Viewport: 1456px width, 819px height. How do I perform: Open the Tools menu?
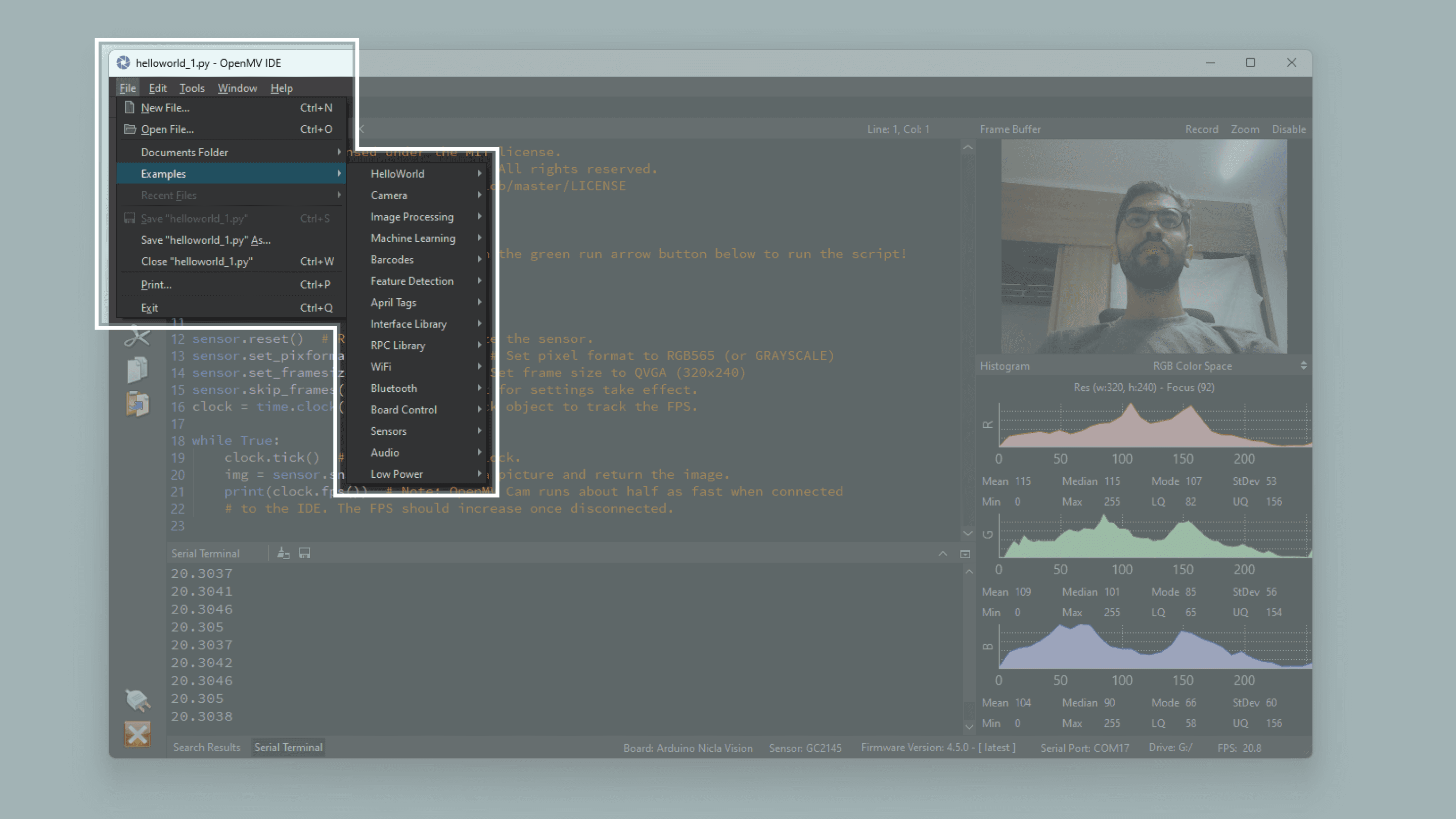pos(192,88)
